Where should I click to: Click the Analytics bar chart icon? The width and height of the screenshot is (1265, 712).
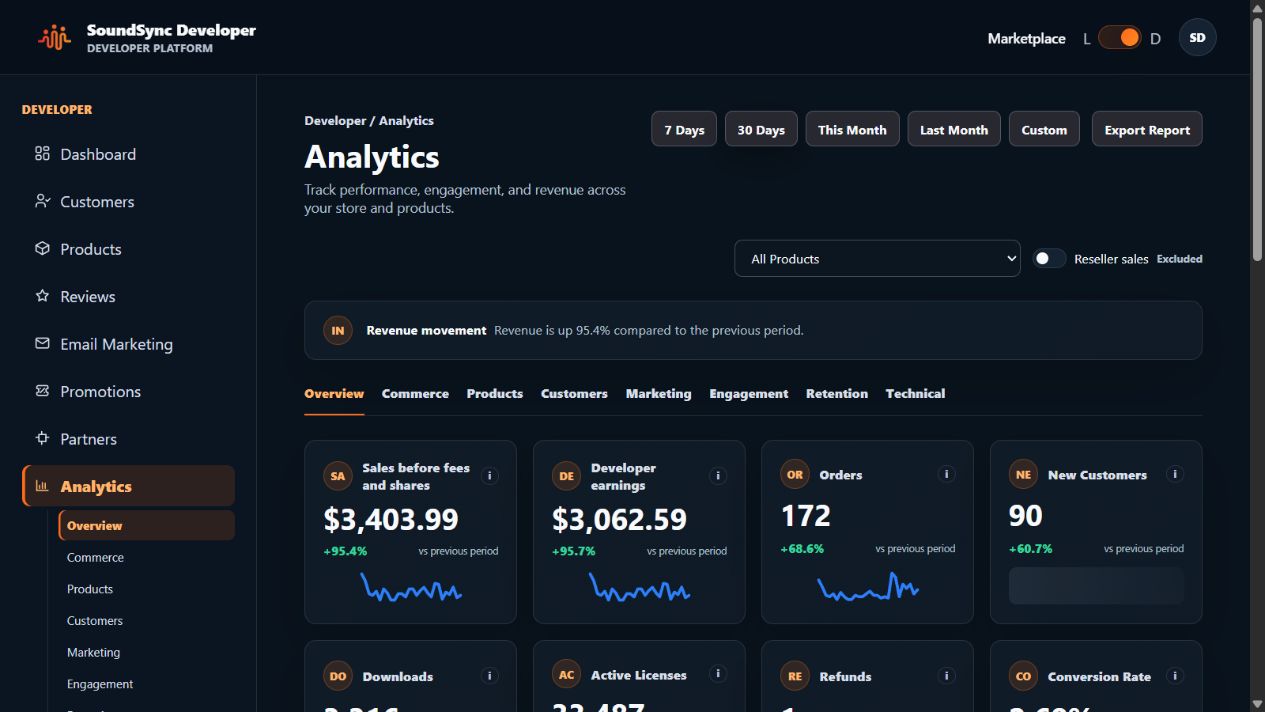42,486
